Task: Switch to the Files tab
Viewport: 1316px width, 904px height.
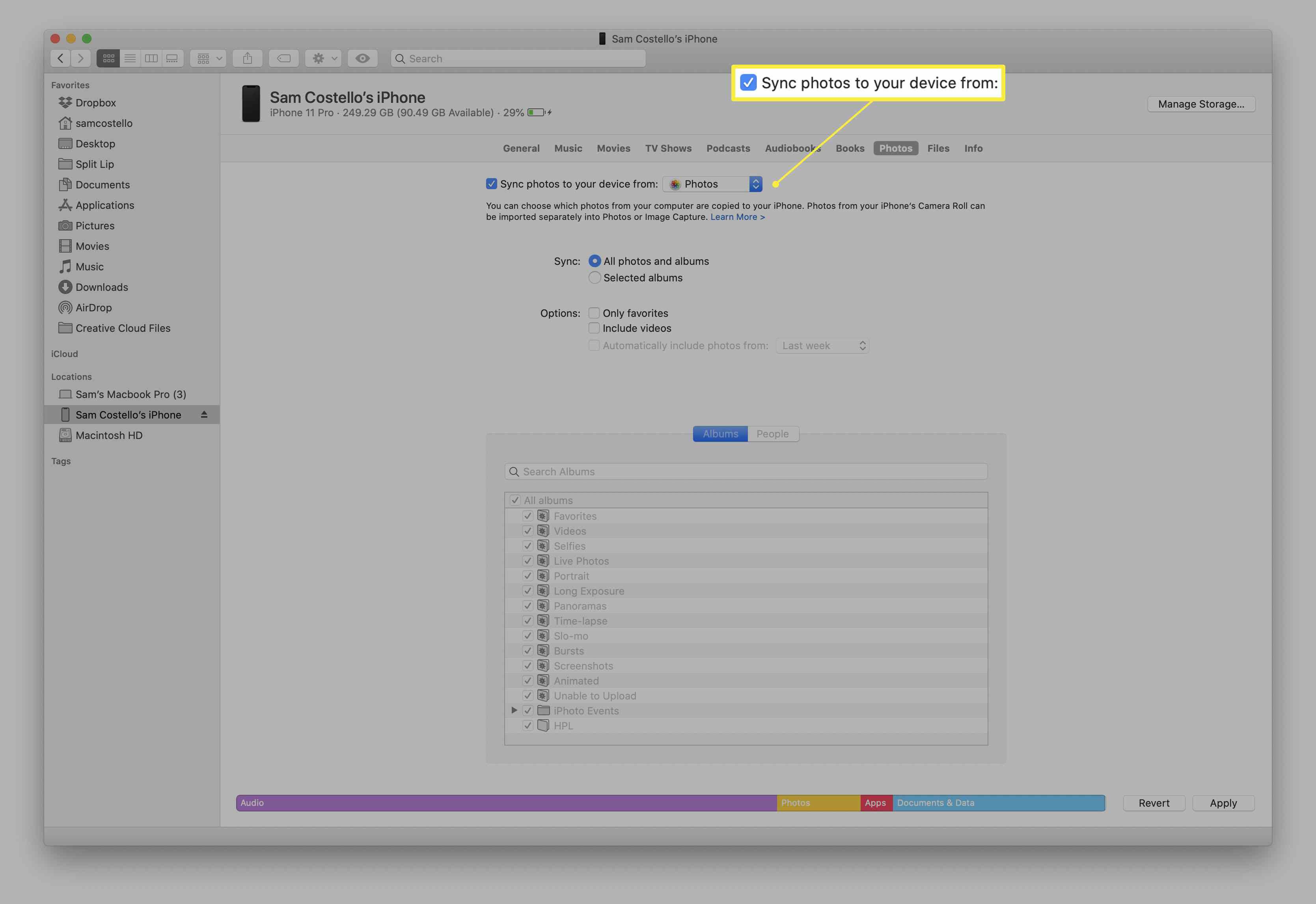Action: click(x=938, y=149)
